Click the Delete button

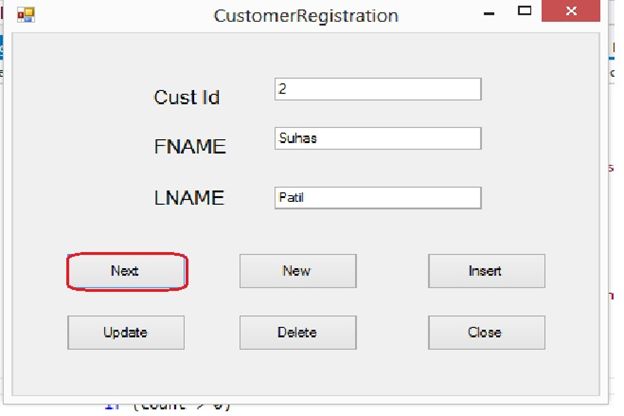pos(297,333)
